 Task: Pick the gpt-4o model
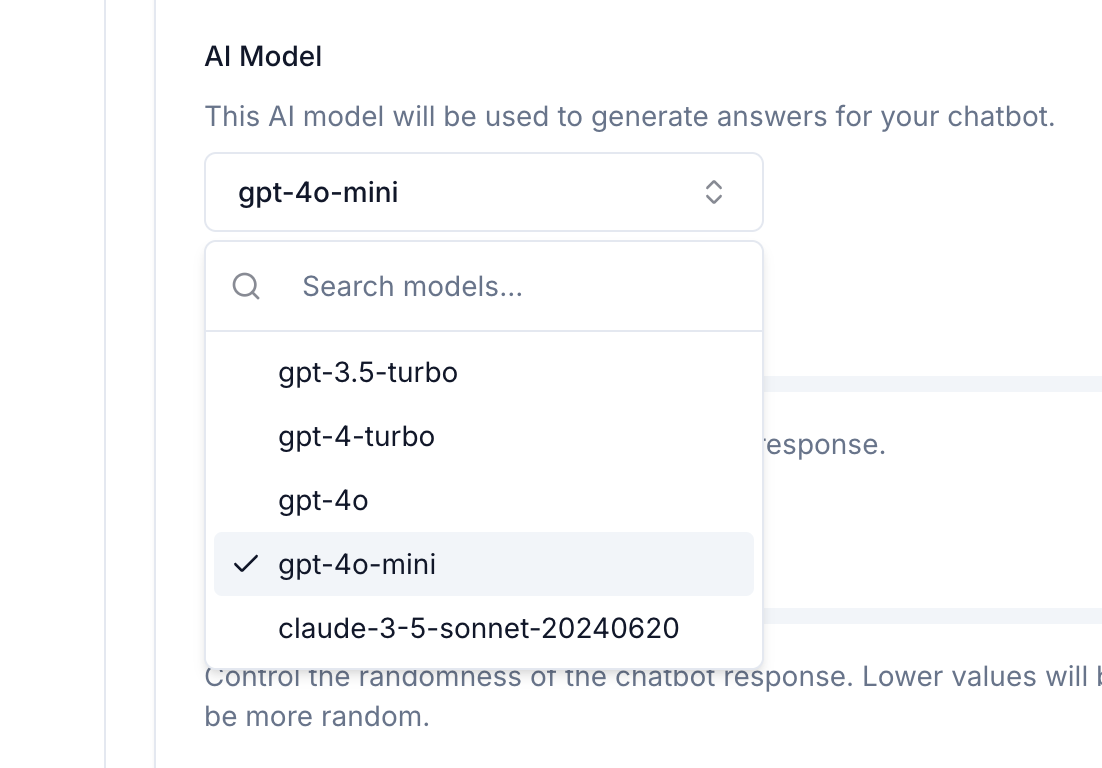(323, 501)
